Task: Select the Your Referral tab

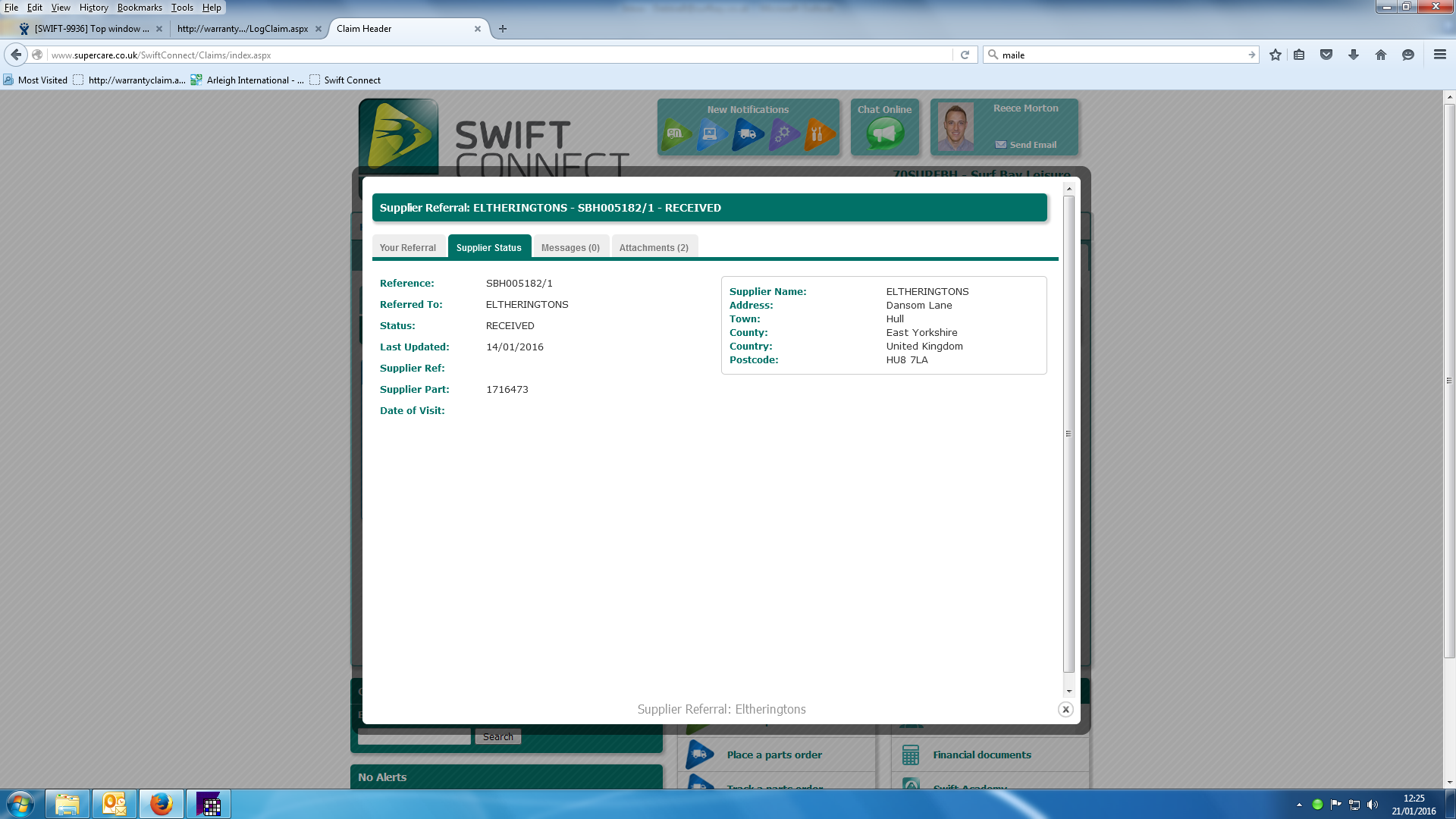Action: tap(408, 248)
